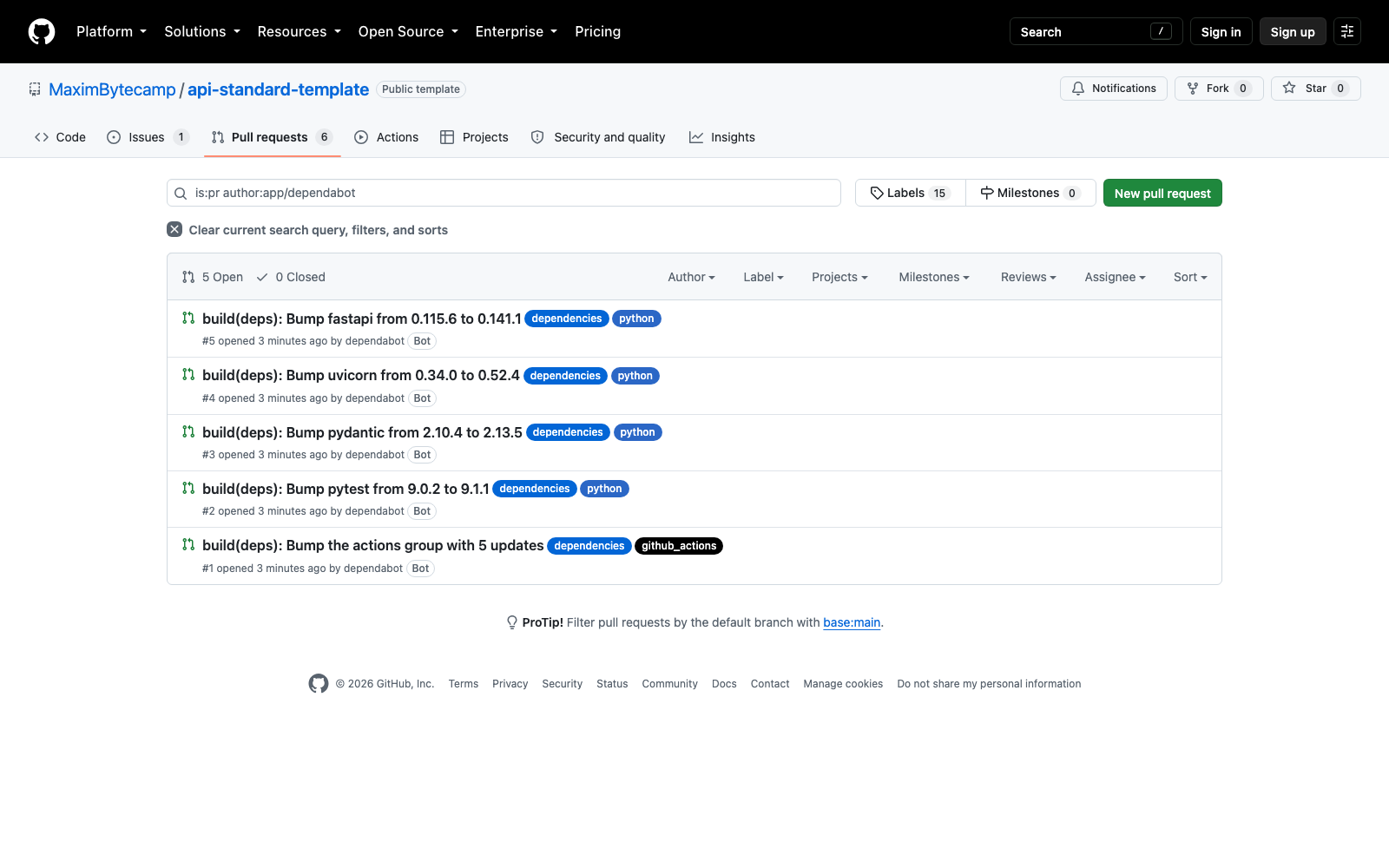This screenshot has height=868, width=1389.
Task: Click the open pull request icon for the fastapi bump
Action: click(x=188, y=318)
